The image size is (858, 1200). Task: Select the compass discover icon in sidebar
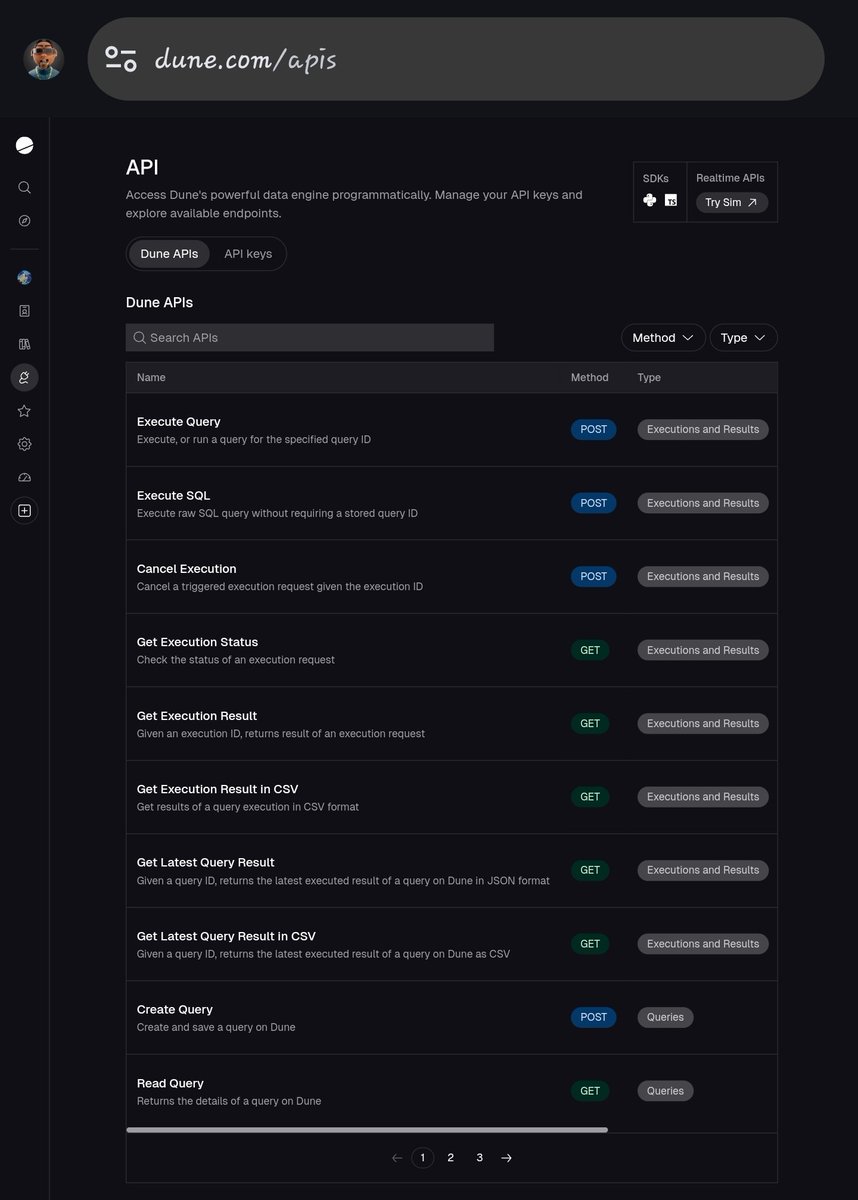coord(24,221)
